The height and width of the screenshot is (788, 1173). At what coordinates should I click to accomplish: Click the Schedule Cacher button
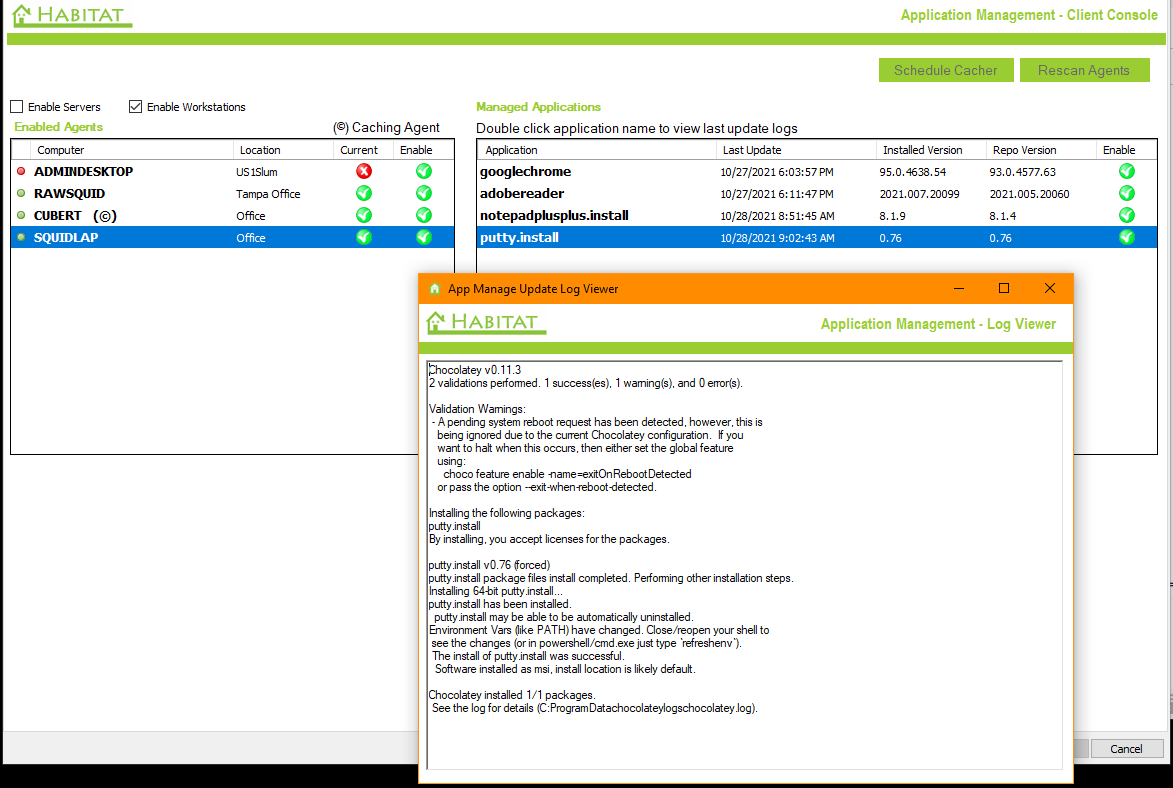click(945, 70)
